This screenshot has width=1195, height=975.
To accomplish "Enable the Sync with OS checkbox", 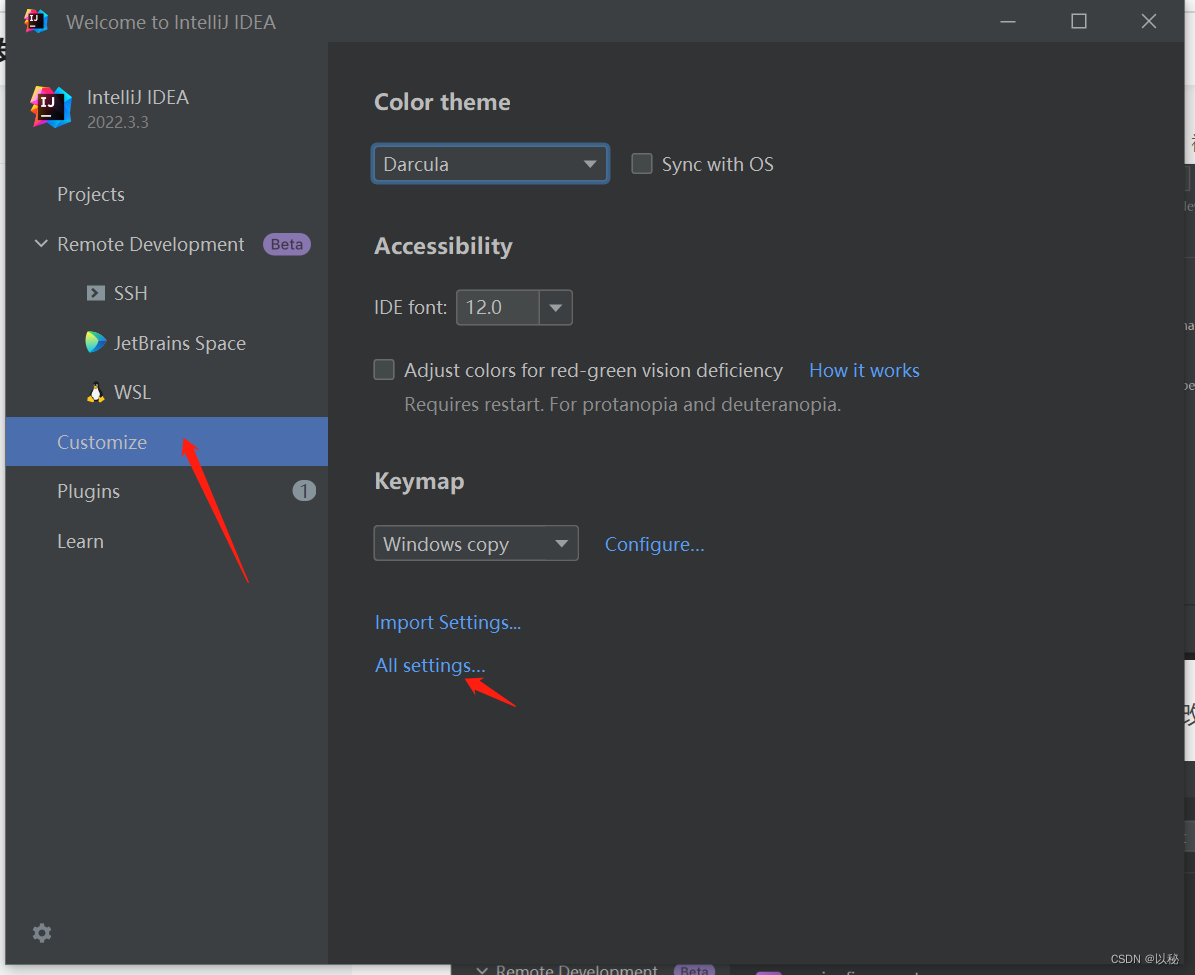I will [x=642, y=164].
